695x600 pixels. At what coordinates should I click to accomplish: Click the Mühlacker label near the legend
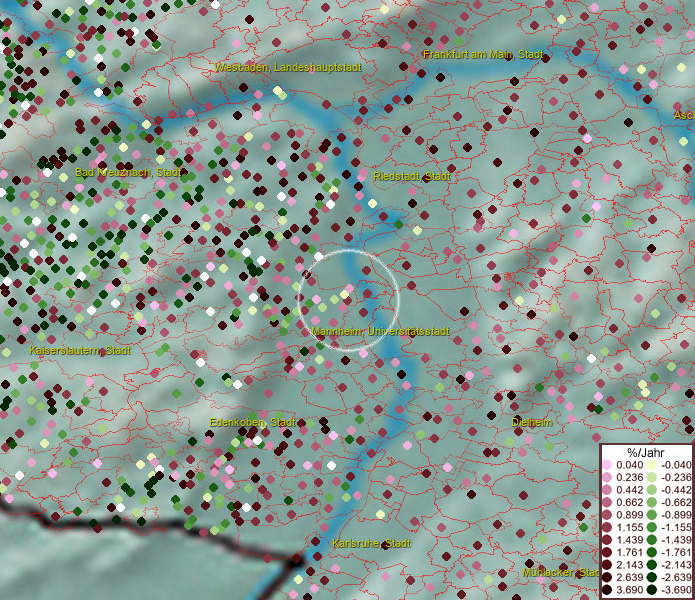[561, 573]
